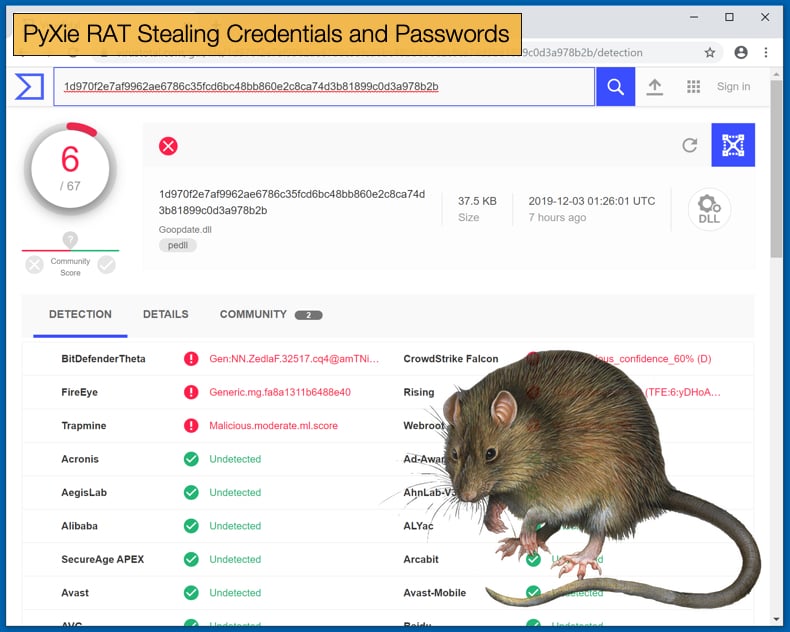The width and height of the screenshot is (790, 632).
Task: Click the BitDefenderTheta alert icon
Action: (191, 359)
